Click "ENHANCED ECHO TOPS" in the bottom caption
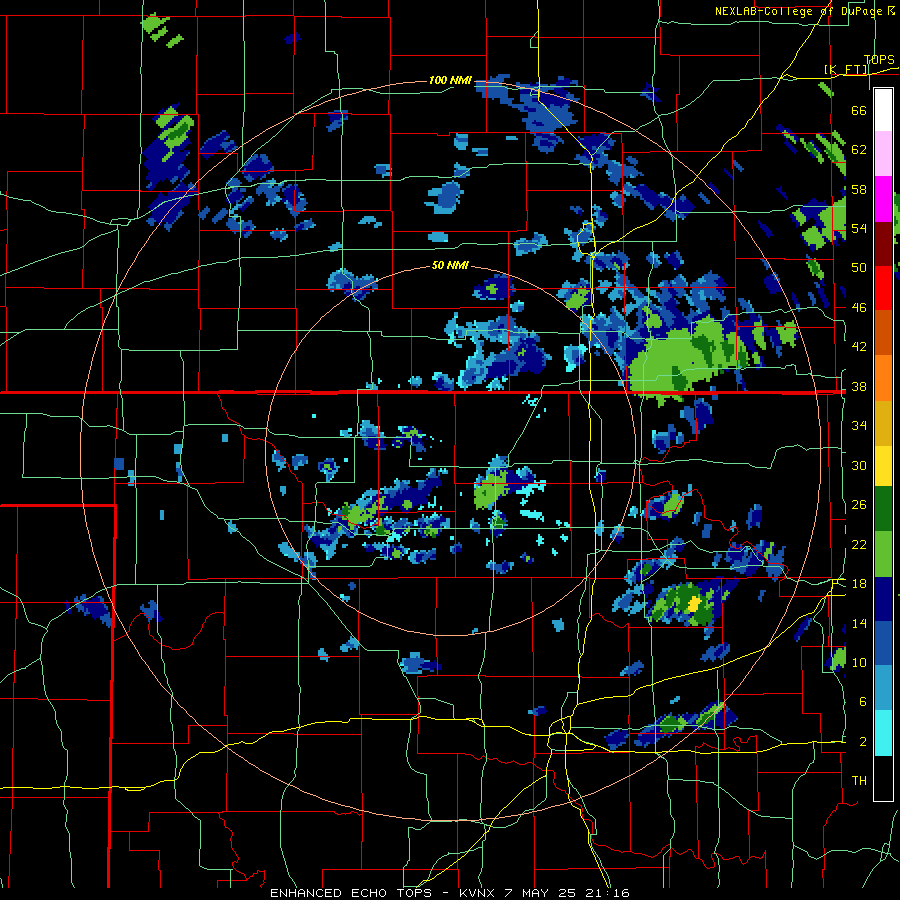This screenshot has height=900, width=900. tap(351, 893)
